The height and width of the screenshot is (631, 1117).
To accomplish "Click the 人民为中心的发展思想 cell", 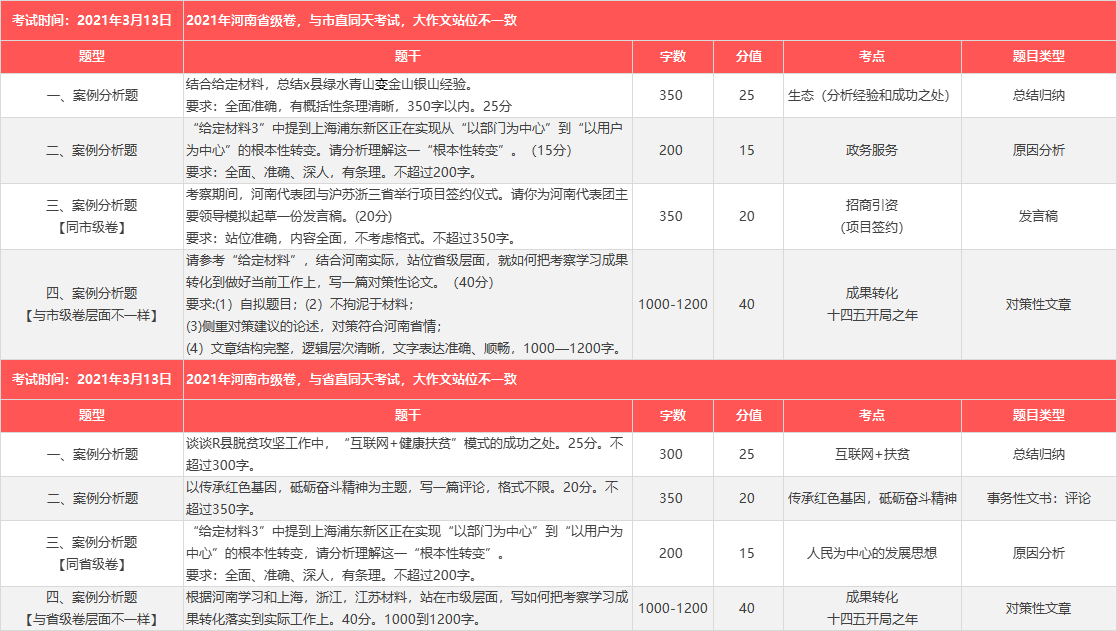I will coord(871,553).
